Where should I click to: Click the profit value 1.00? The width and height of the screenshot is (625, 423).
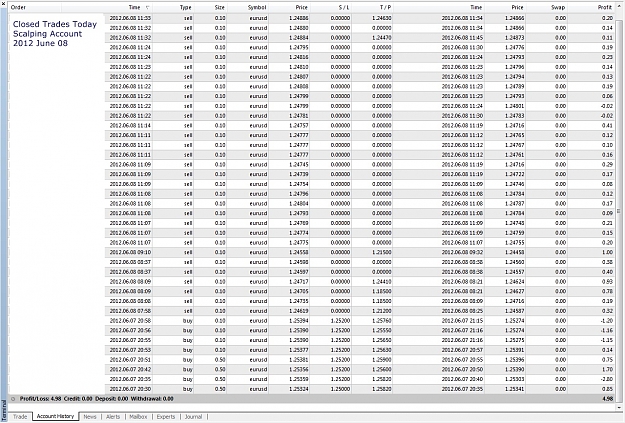pos(607,252)
